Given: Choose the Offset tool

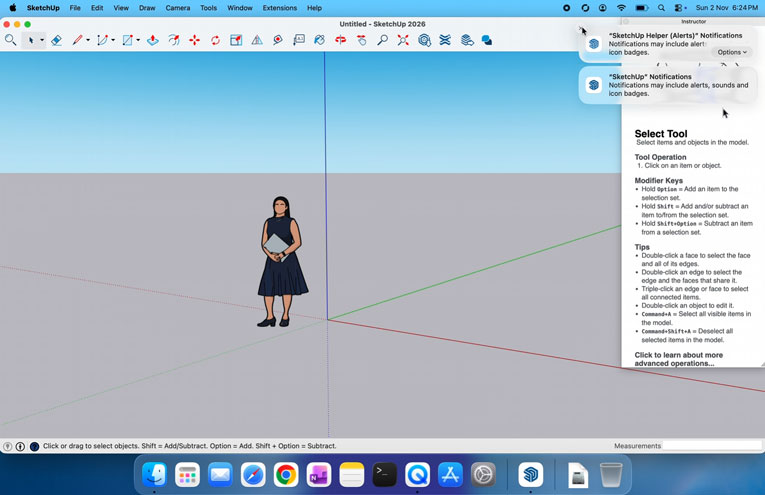Looking at the screenshot, I should (174, 40).
